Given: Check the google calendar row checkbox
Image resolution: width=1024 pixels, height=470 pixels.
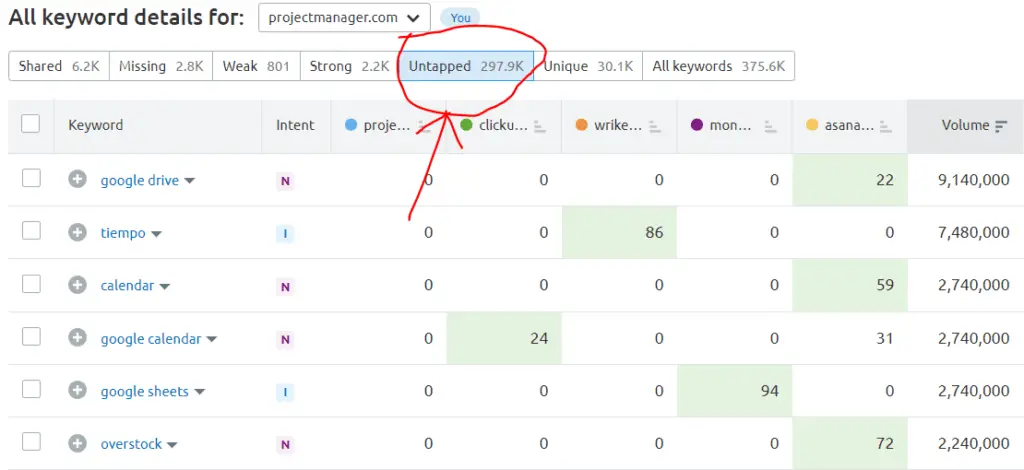Looking at the screenshot, I should (31, 336).
